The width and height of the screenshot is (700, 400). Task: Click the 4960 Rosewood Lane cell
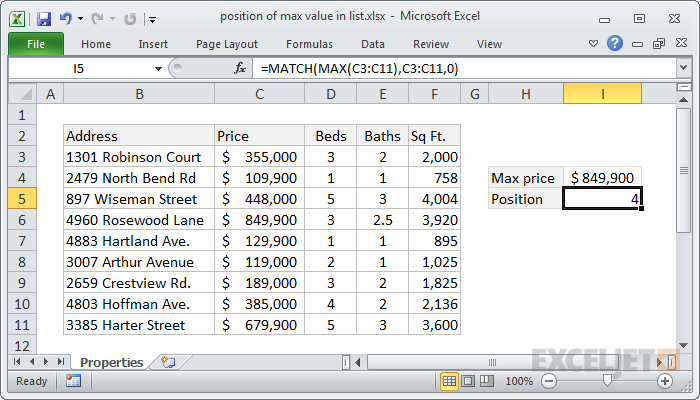[x=139, y=220]
